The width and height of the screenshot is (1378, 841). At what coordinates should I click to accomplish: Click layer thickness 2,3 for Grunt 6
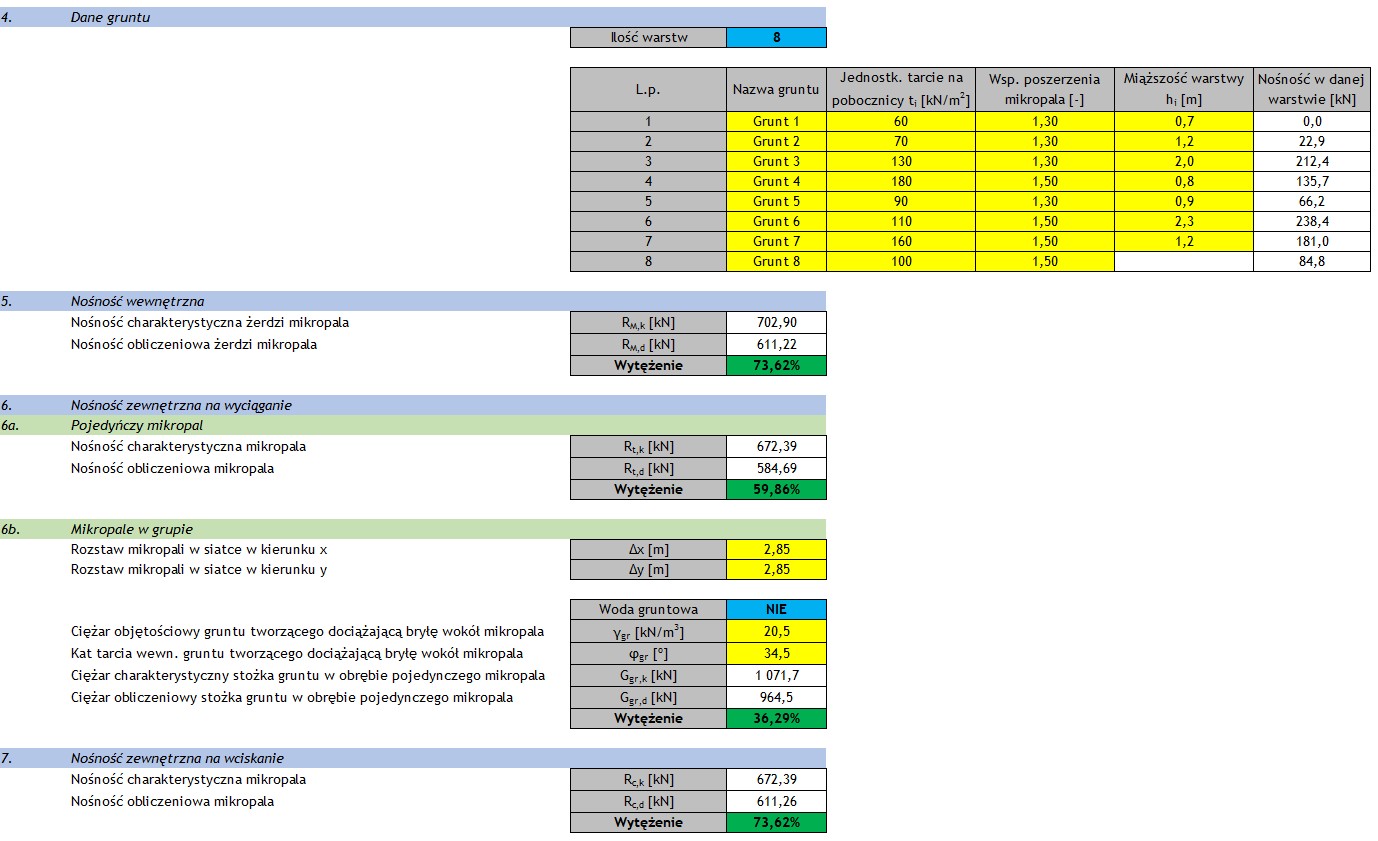pyautogui.click(x=1183, y=221)
